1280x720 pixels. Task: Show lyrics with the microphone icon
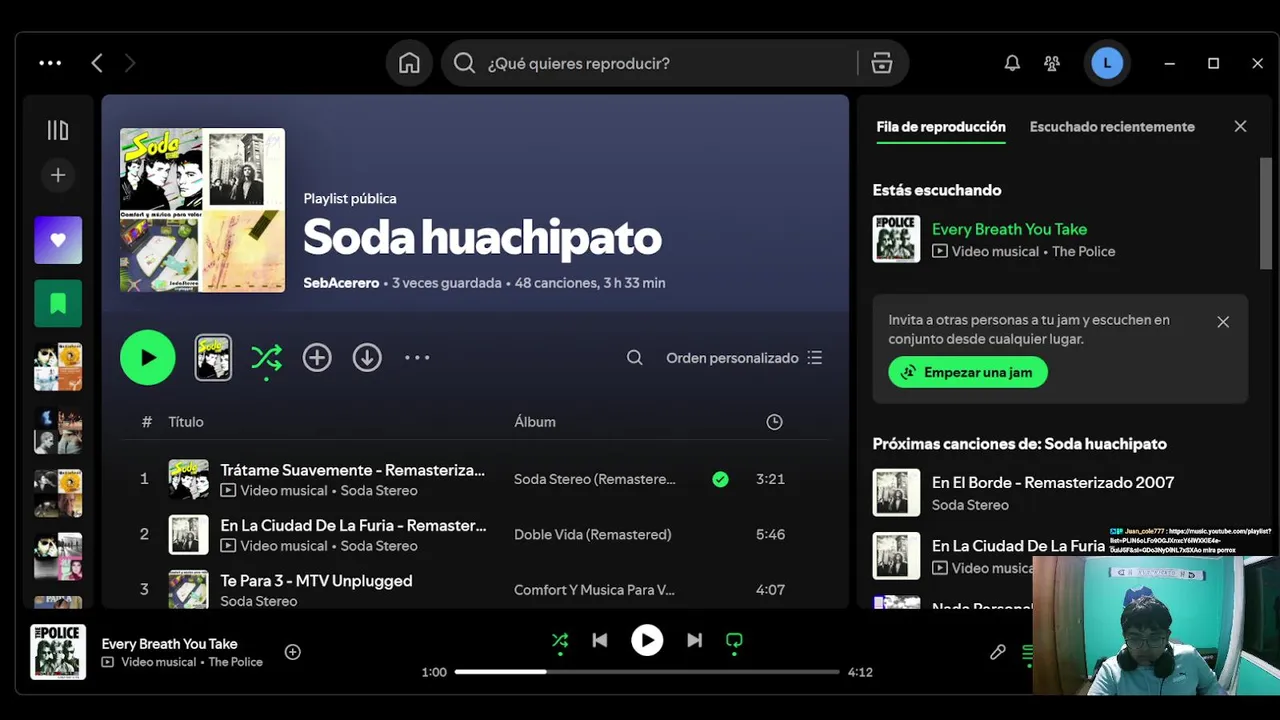click(997, 652)
